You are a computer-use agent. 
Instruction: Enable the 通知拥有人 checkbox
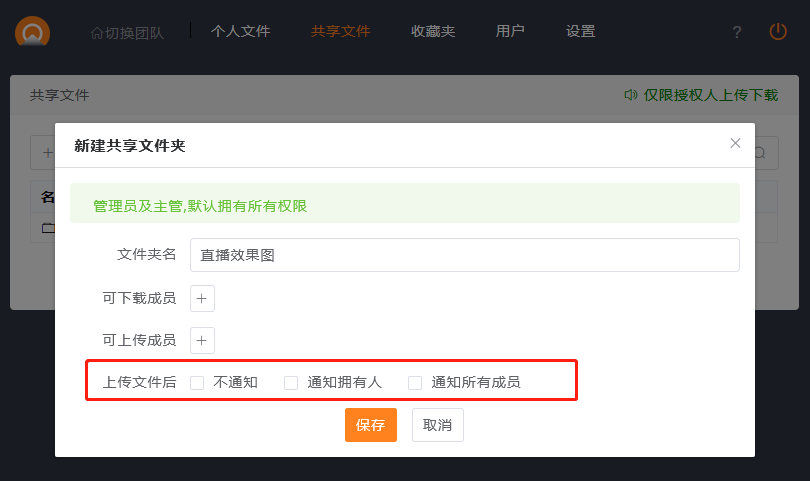[291, 382]
